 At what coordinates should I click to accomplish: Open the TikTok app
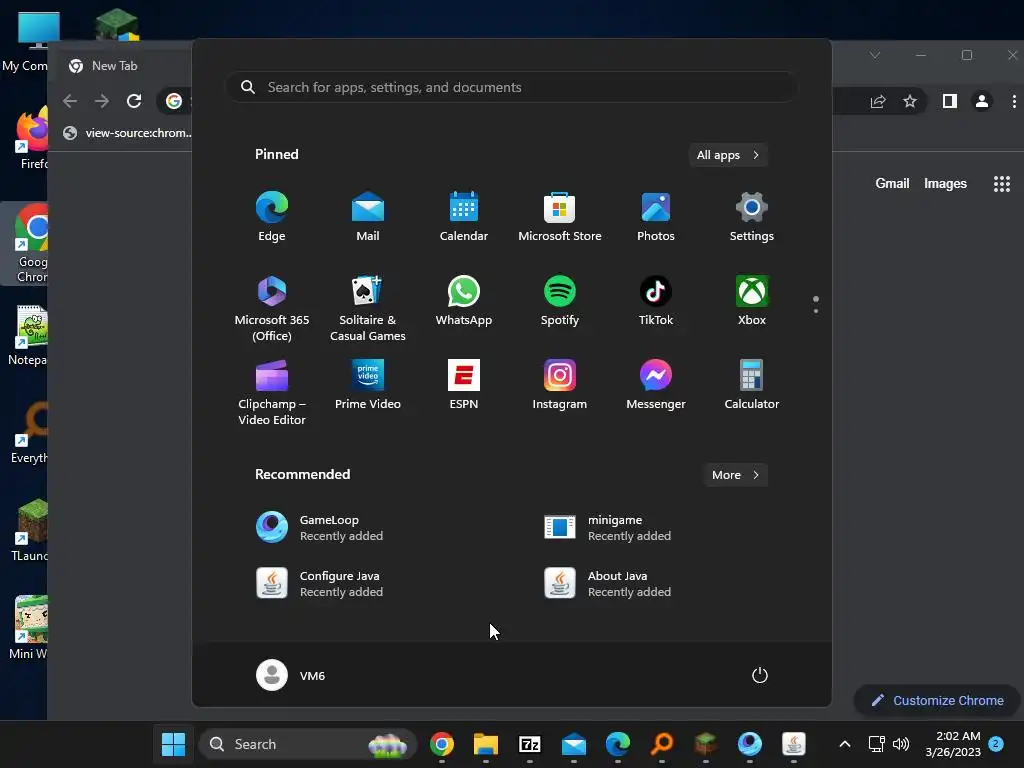pyautogui.click(x=656, y=301)
